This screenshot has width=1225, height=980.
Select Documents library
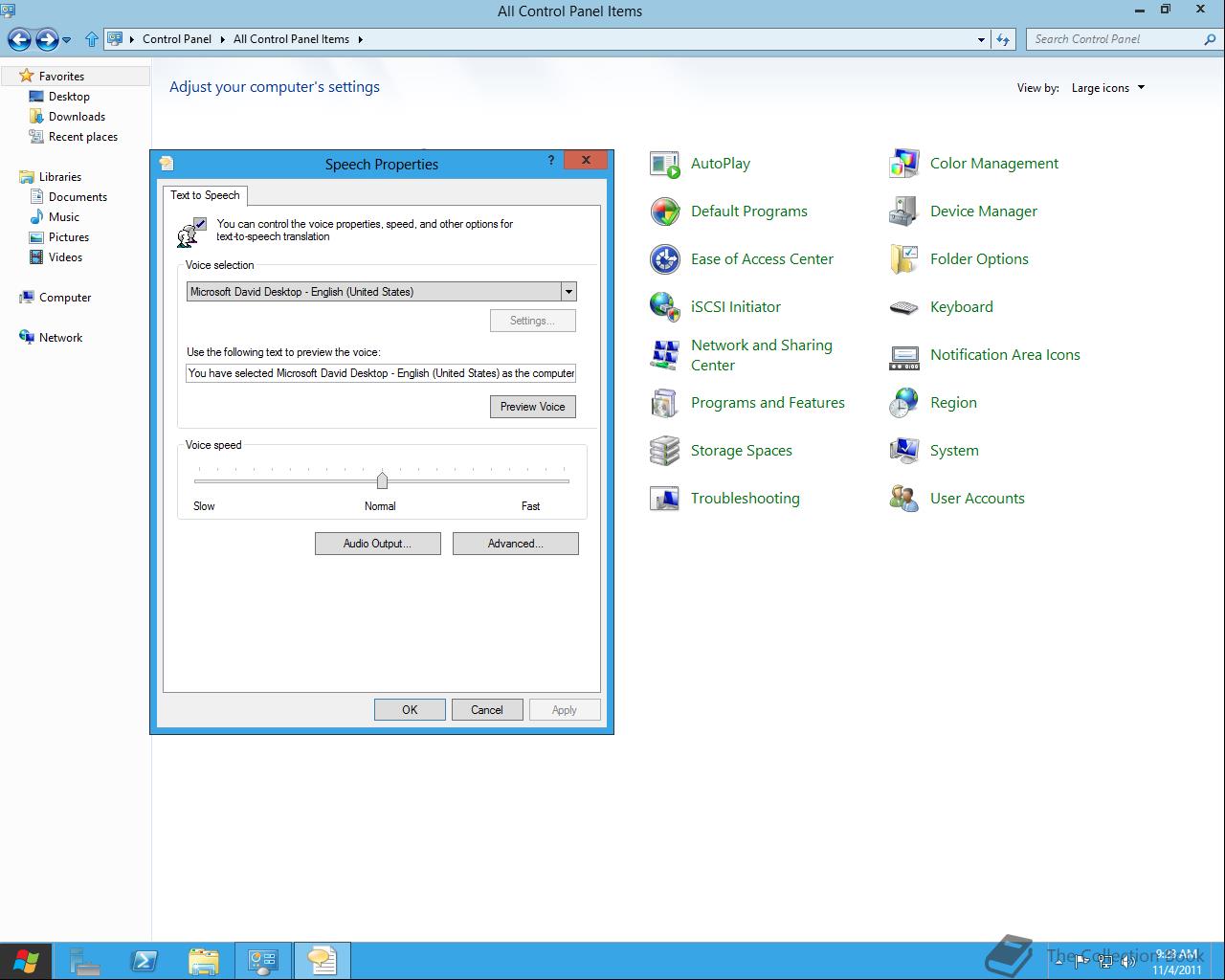click(78, 196)
